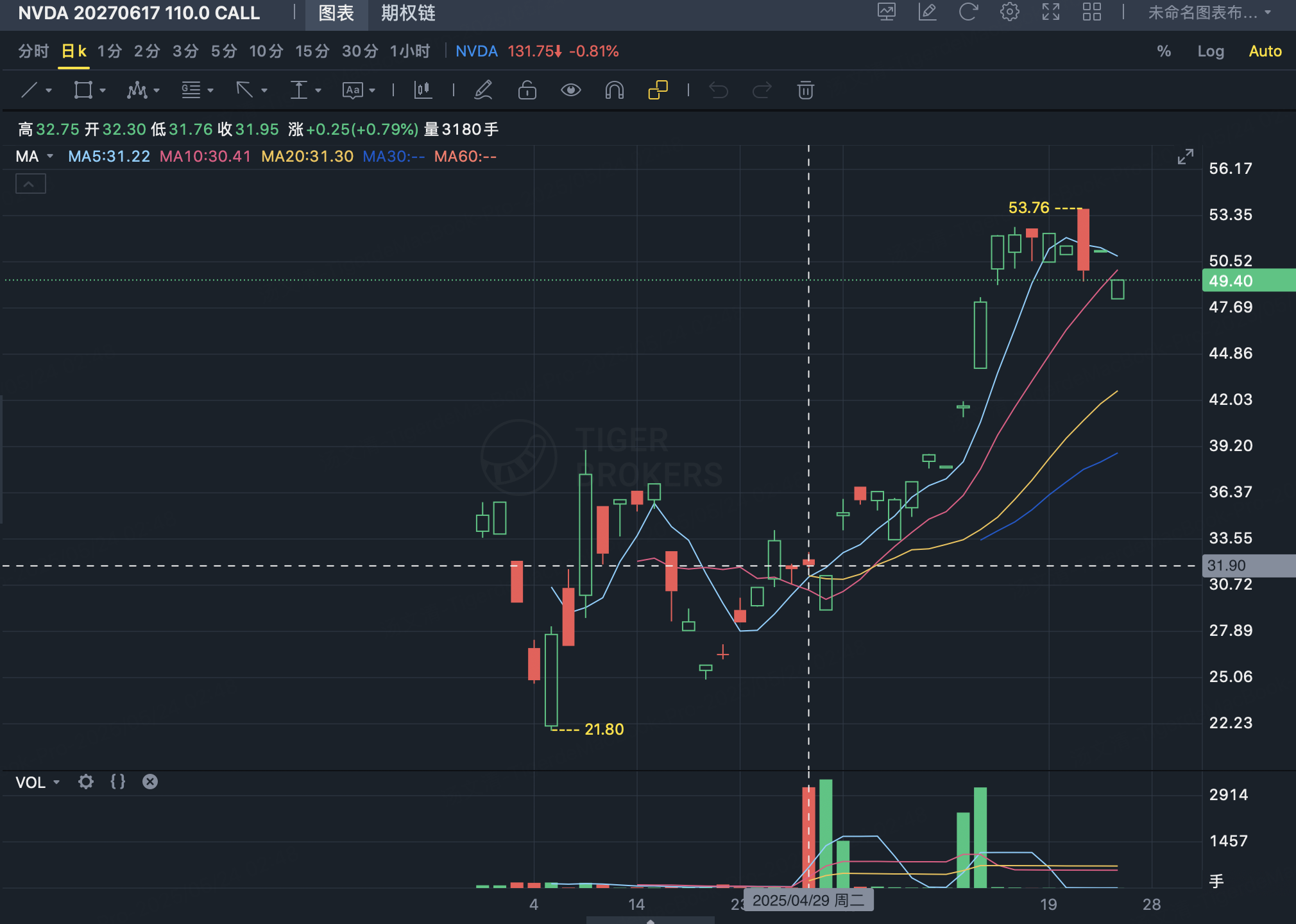Switch to the 期权链 tab
Viewport: 1296px width, 924px height.
[408, 13]
